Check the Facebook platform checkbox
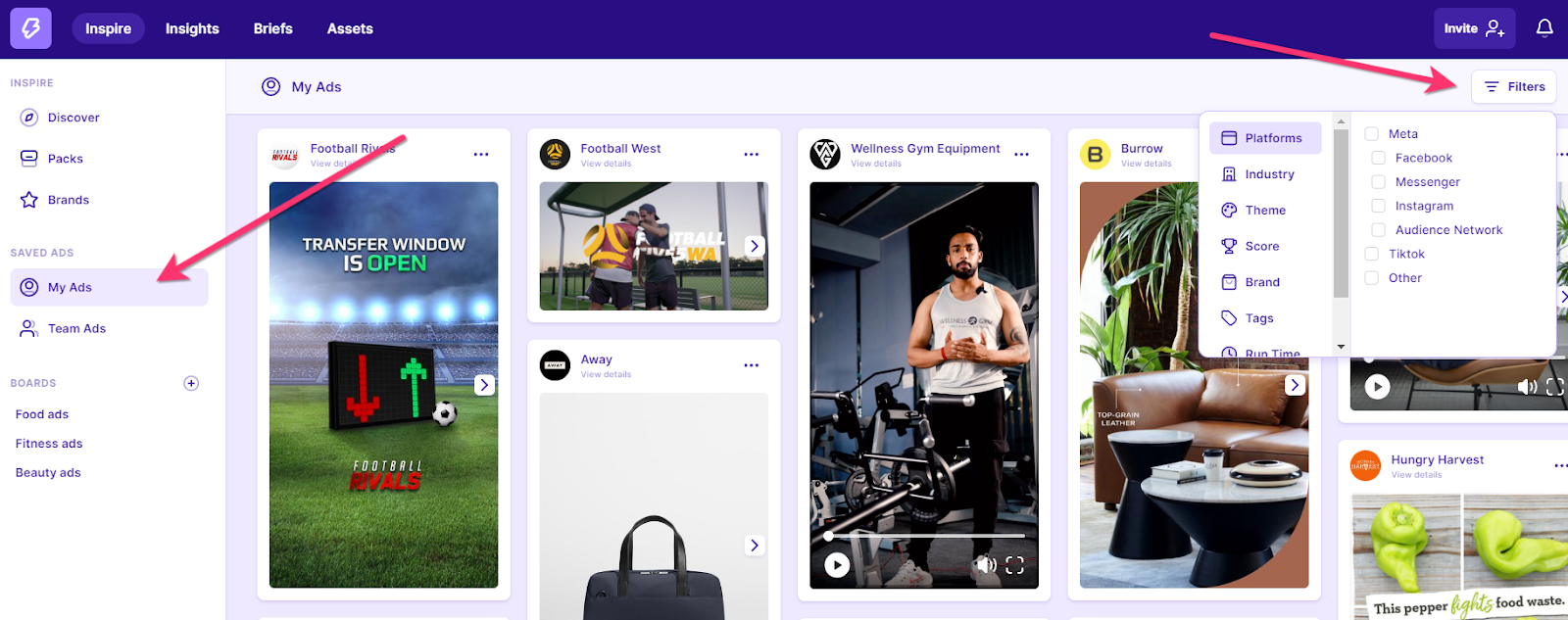 (x=1378, y=158)
